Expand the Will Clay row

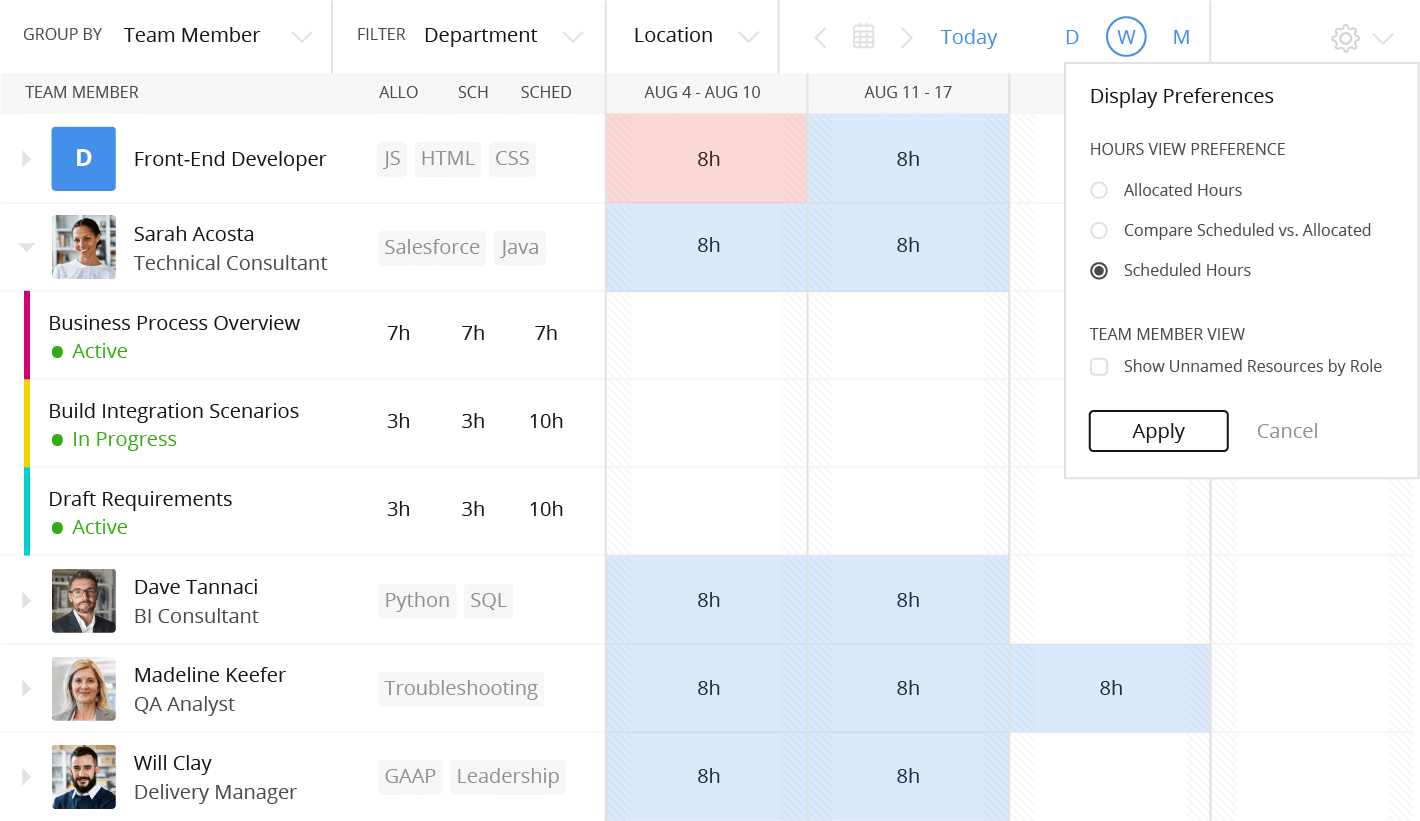(26, 776)
